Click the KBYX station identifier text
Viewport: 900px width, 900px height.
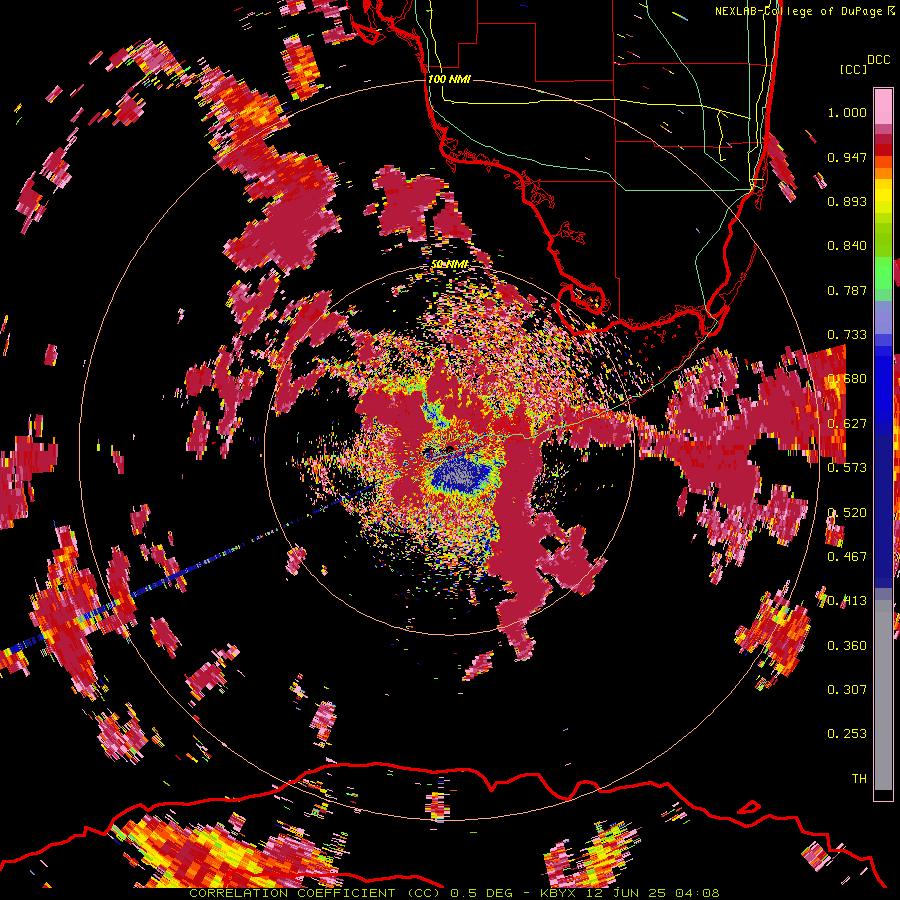559,893
